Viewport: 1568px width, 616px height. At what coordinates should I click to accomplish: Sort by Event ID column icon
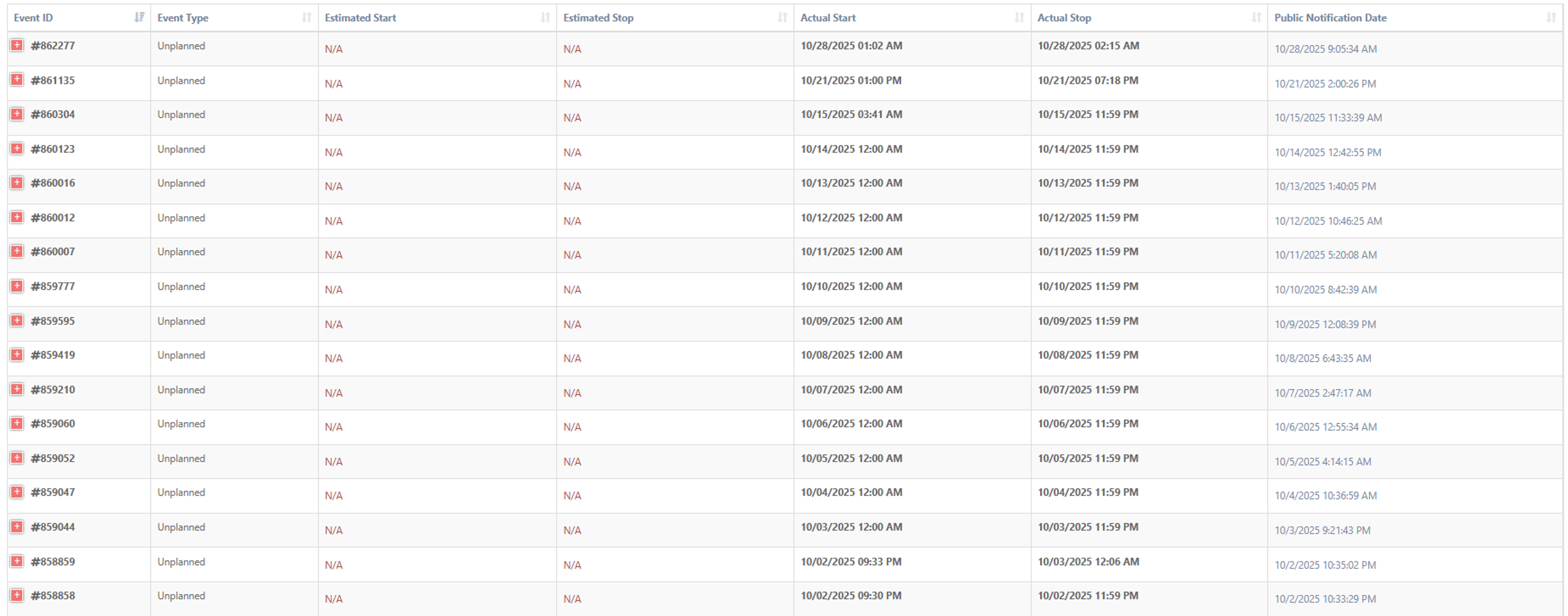pos(139,17)
